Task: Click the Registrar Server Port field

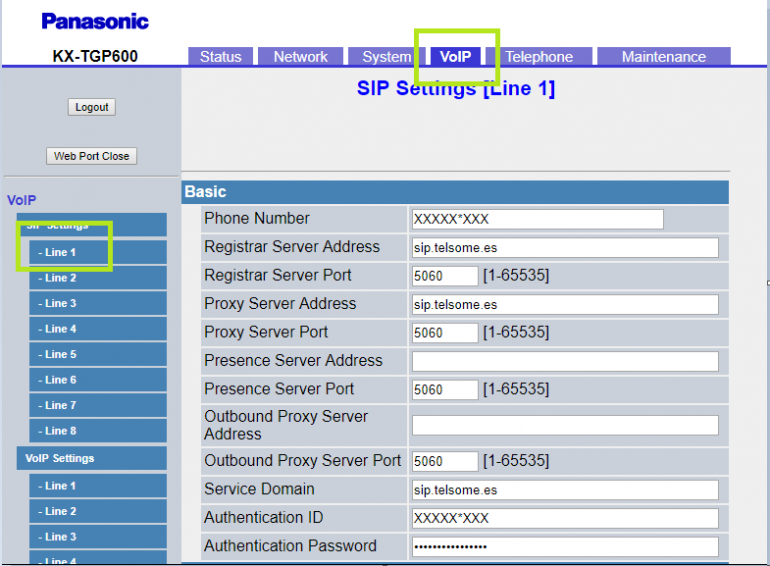Action: tap(445, 276)
